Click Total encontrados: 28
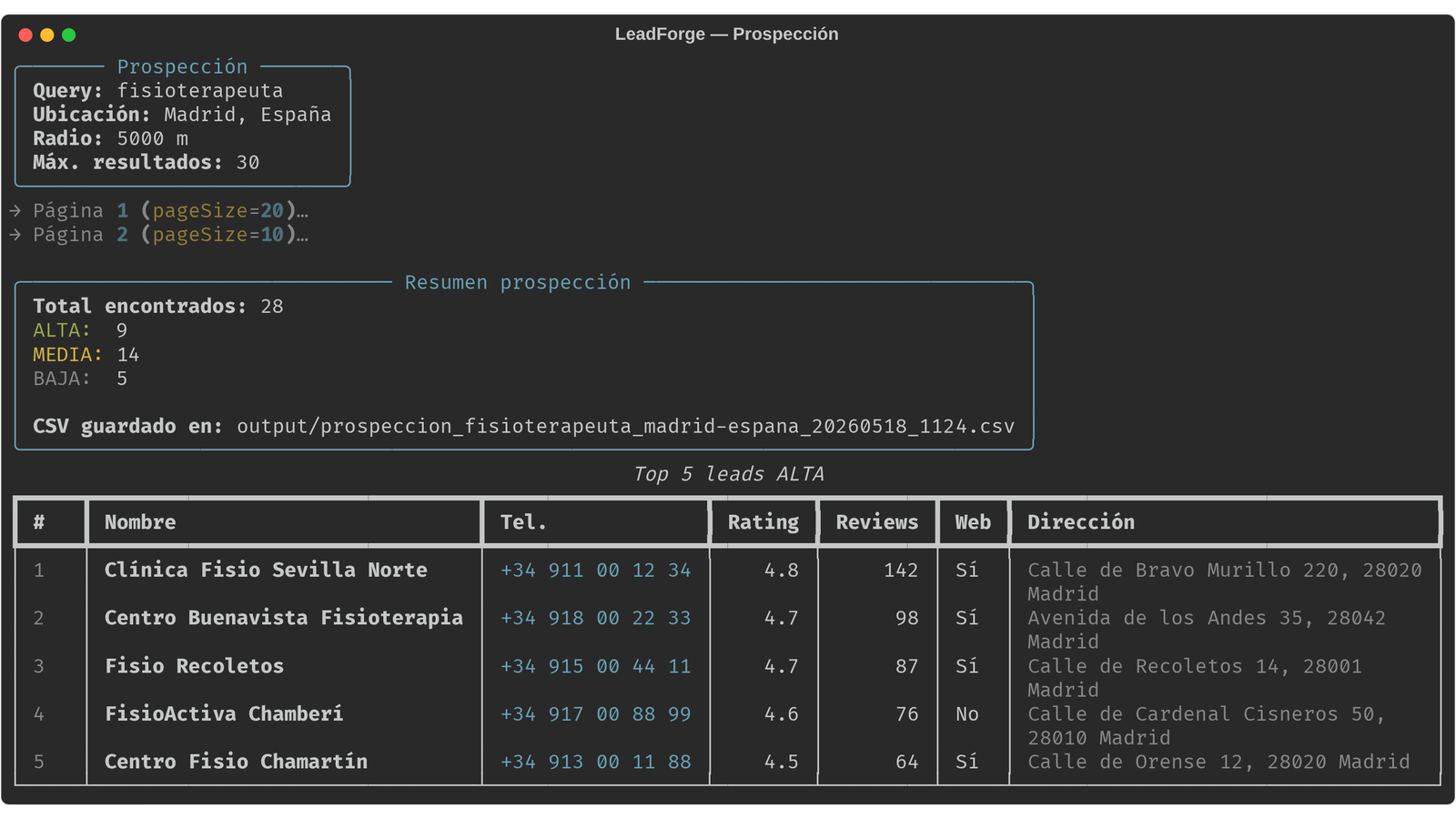1456x819 pixels. (158, 306)
